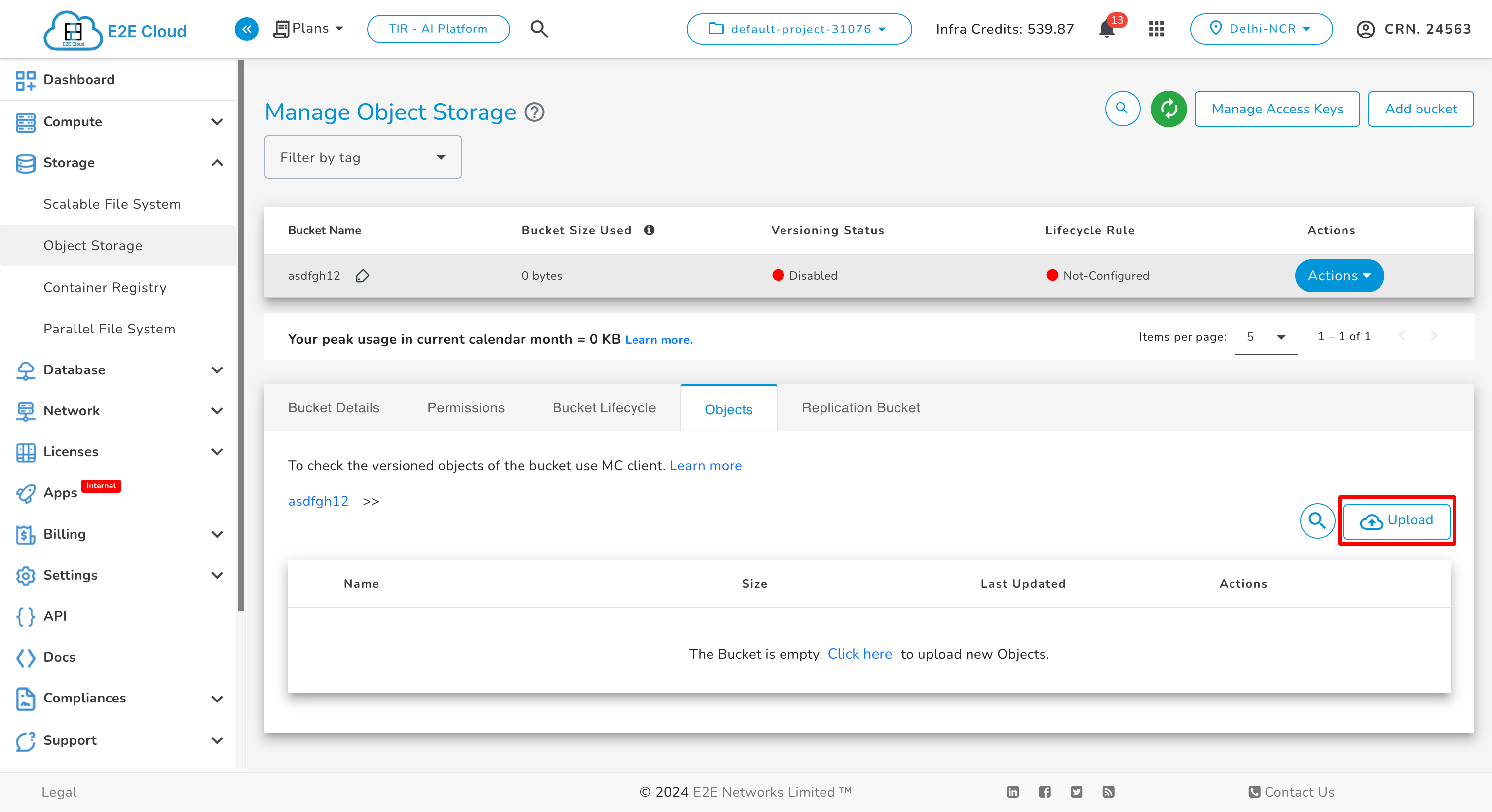Viewport: 1492px width, 812px height.
Task: Click bucket search icon near refresh
Action: 1122,109
